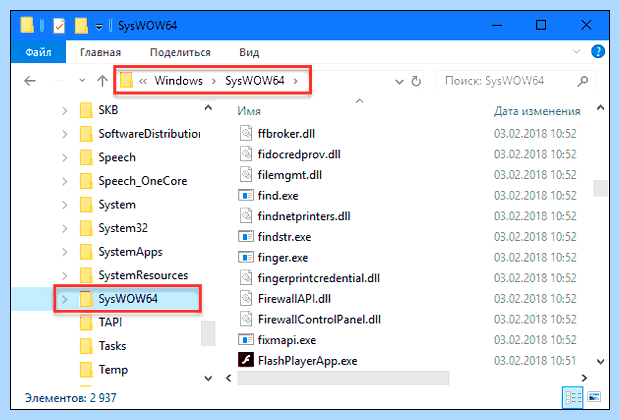The image size is (620, 420).
Task: Select the FlashPlayerApp.exe Flash icon
Action: click(246, 360)
